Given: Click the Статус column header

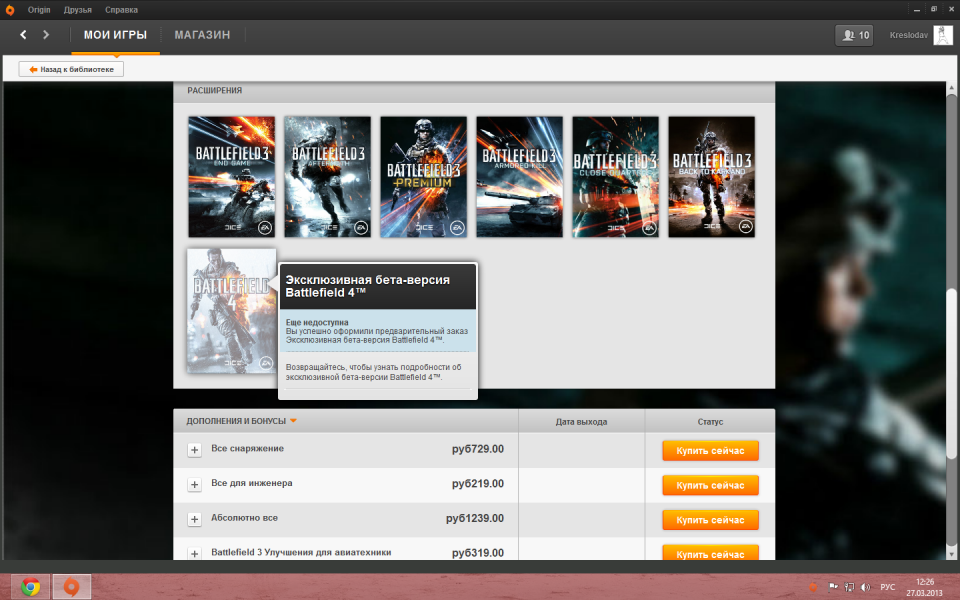Looking at the screenshot, I should 710,422.
